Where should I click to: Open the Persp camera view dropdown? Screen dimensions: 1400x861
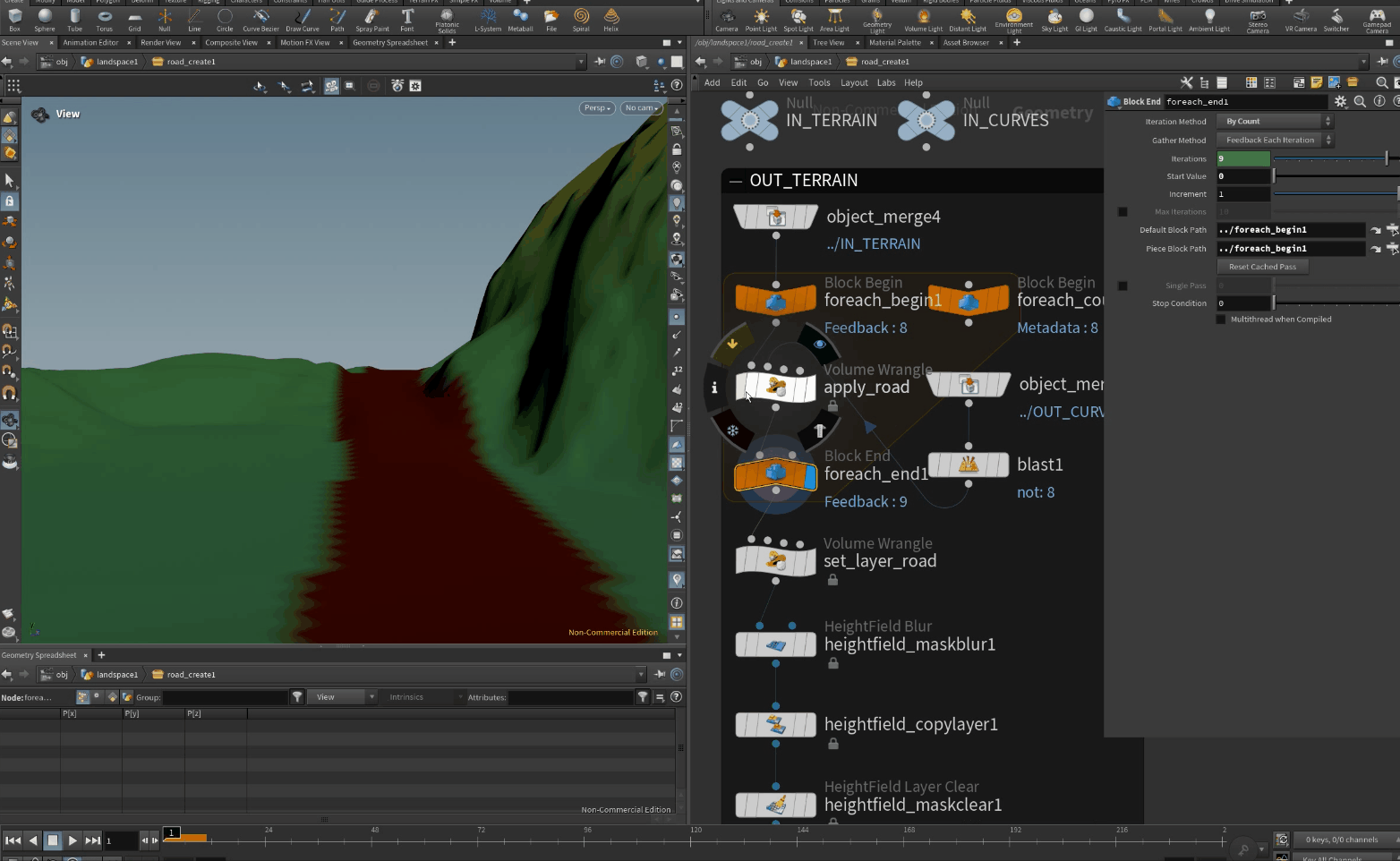click(597, 108)
